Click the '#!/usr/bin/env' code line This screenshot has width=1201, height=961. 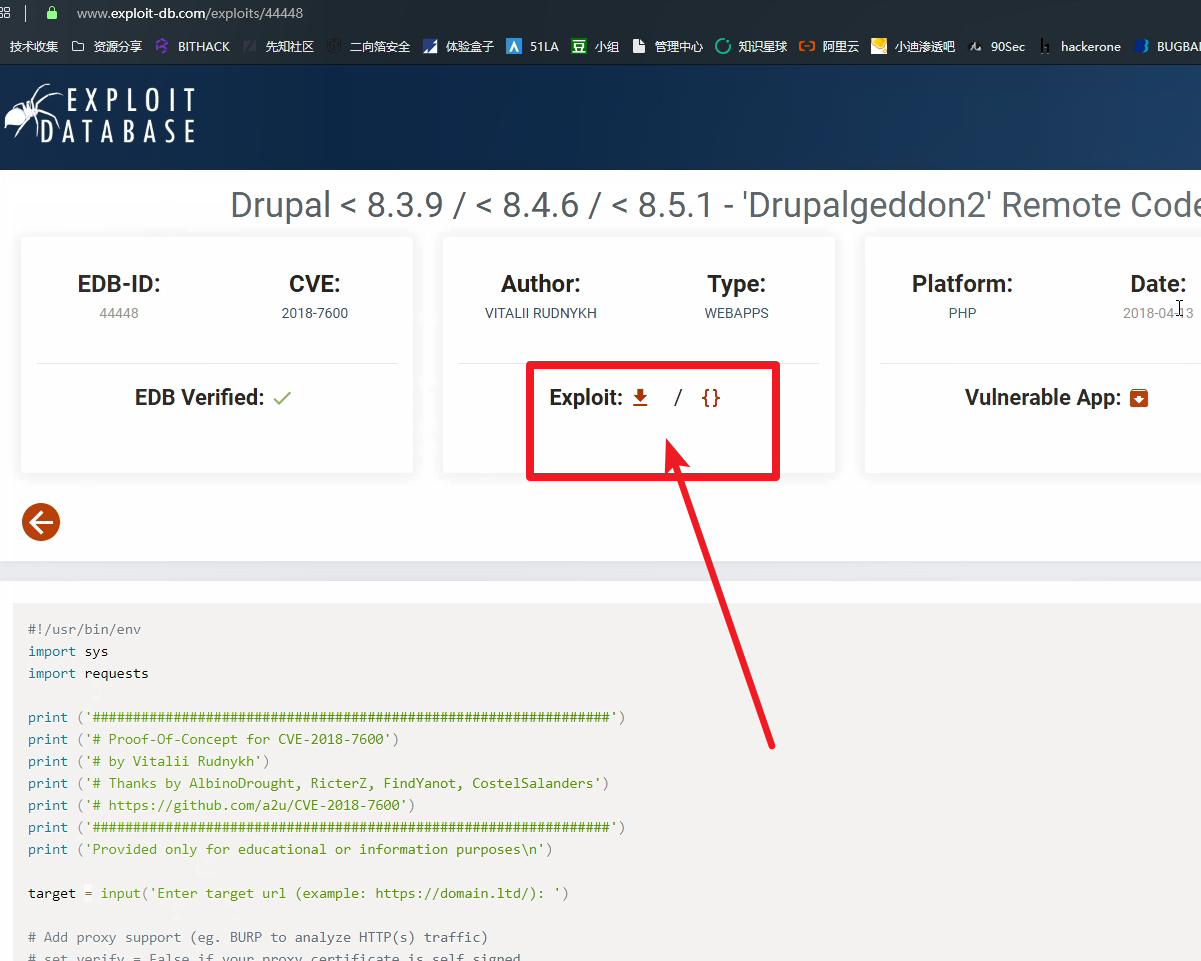(84, 629)
